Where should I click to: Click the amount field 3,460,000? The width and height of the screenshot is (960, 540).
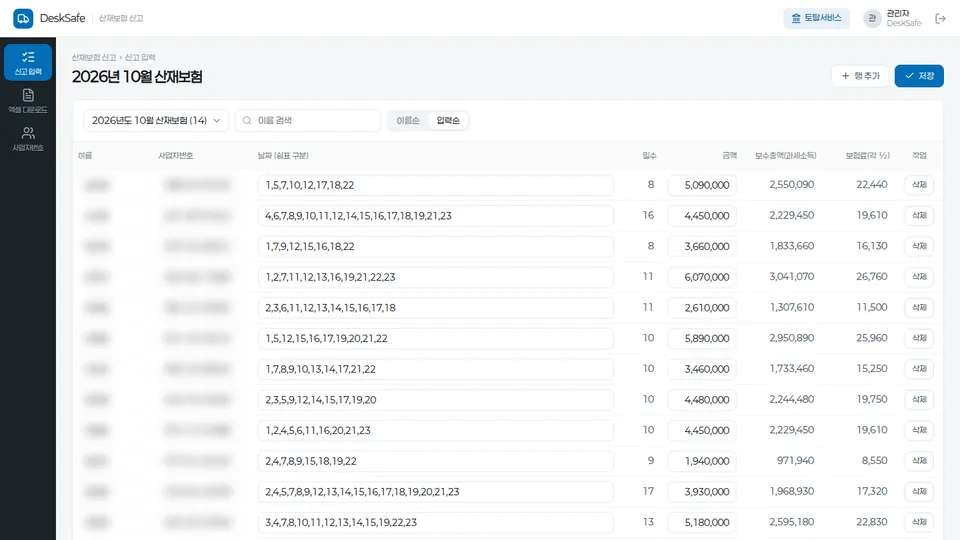702,369
